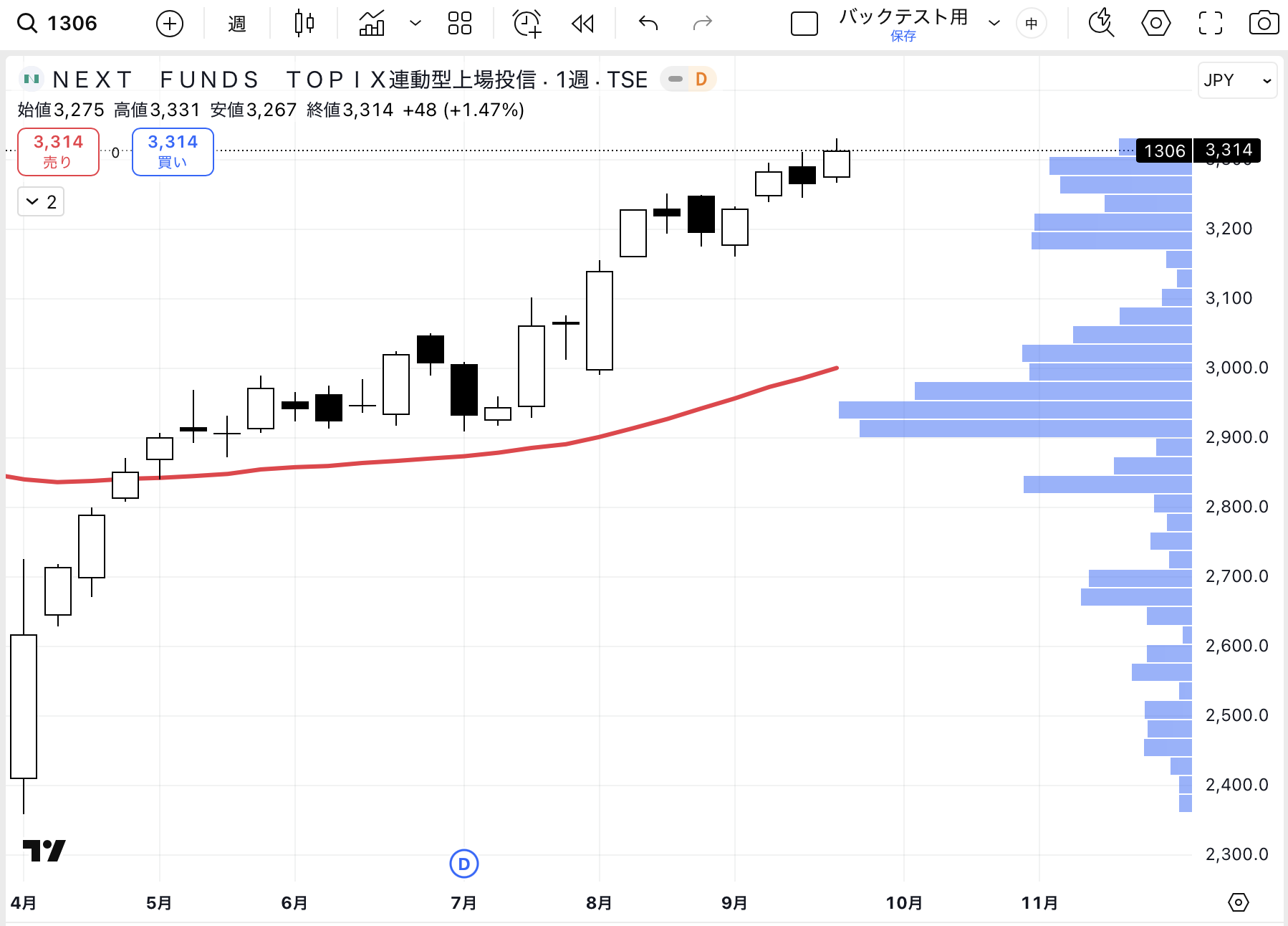Open バックテスト用 layout name
Image resolution: width=1288 pixels, height=926 pixels.
[903, 16]
